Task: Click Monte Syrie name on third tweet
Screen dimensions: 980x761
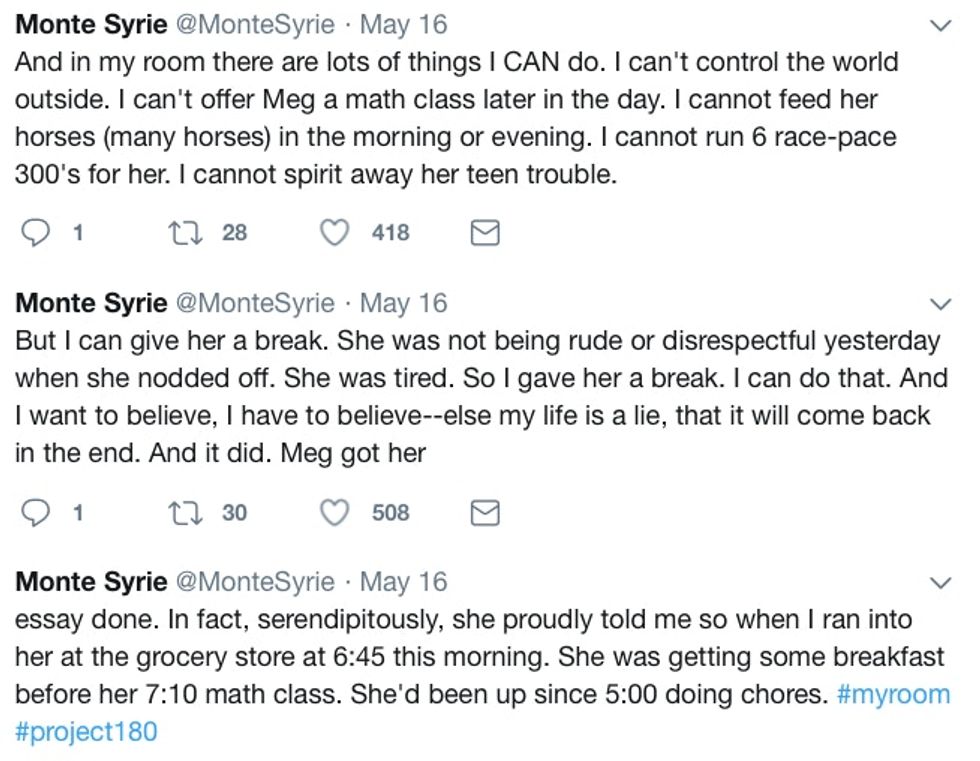Action: pos(91,581)
